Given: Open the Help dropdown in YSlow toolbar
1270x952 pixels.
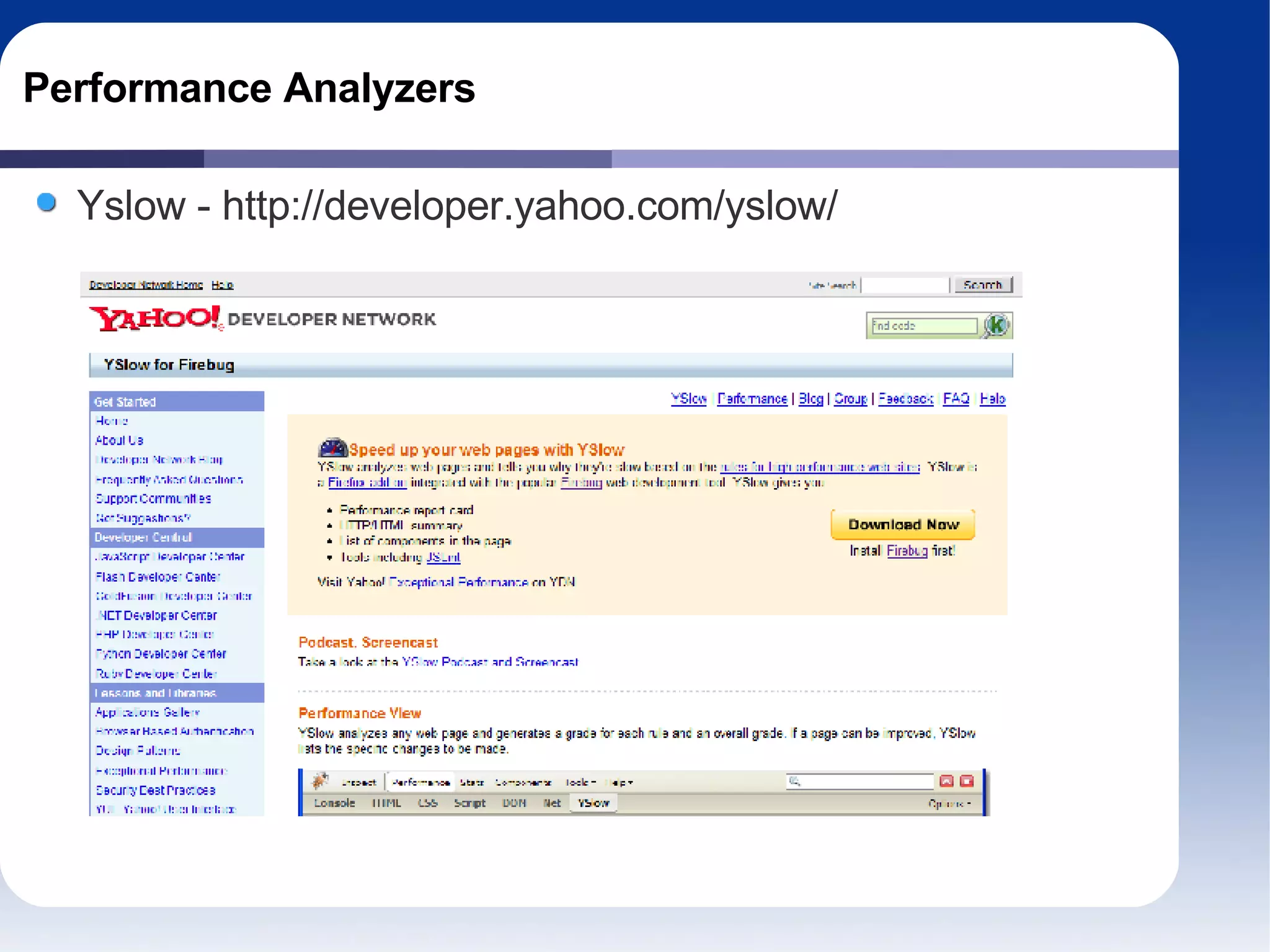Looking at the screenshot, I should pyautogui.click(x=619, y=783).
